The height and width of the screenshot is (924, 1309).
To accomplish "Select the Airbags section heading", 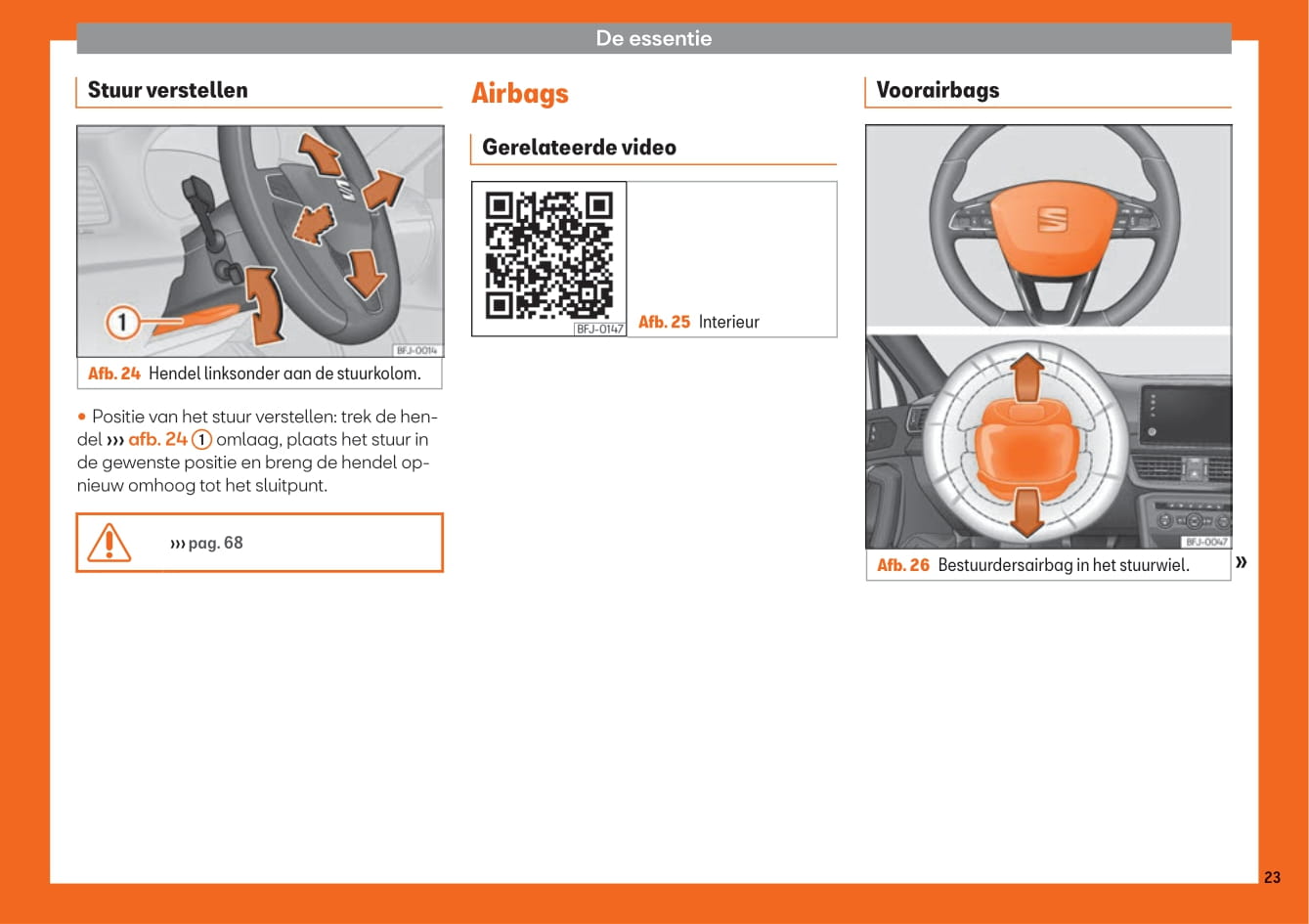I will tap(519, 94).
